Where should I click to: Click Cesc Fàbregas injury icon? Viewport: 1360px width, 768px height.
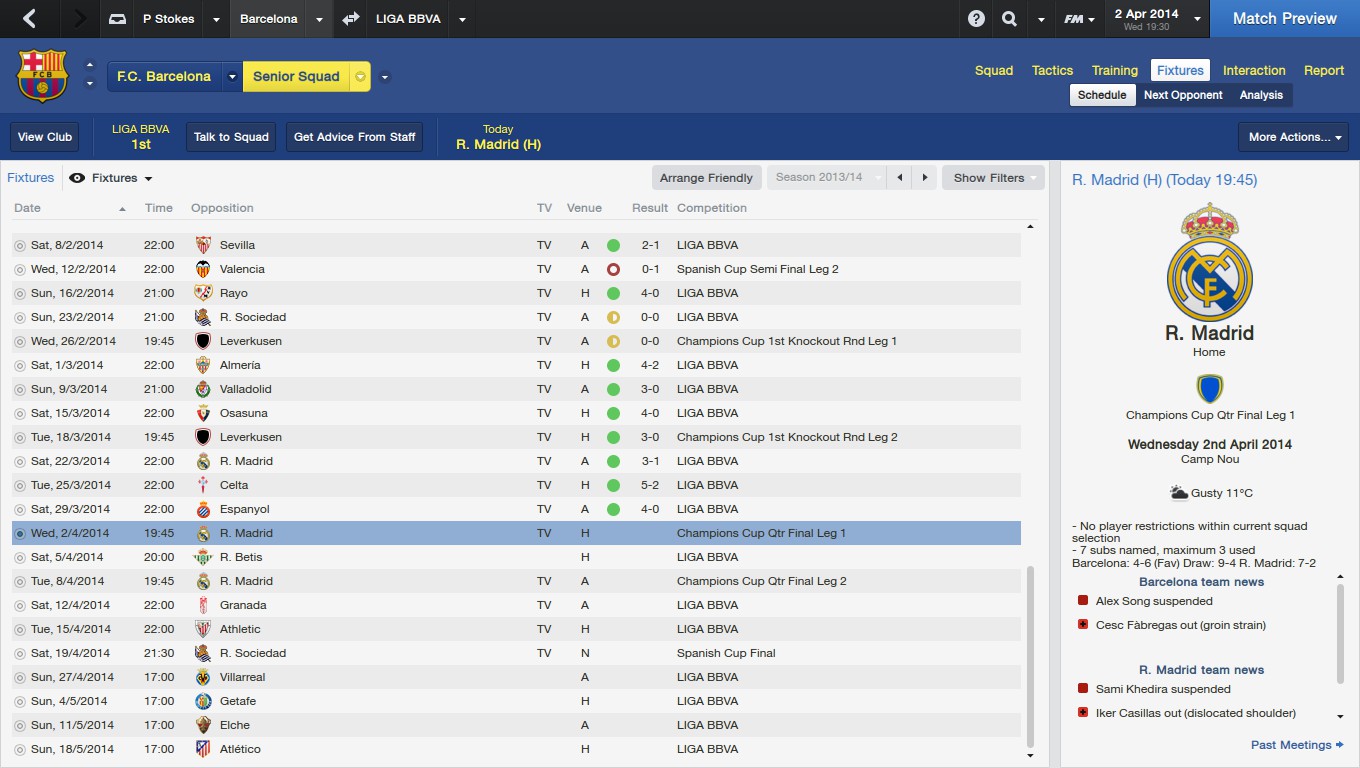[x=1082, y=625]
